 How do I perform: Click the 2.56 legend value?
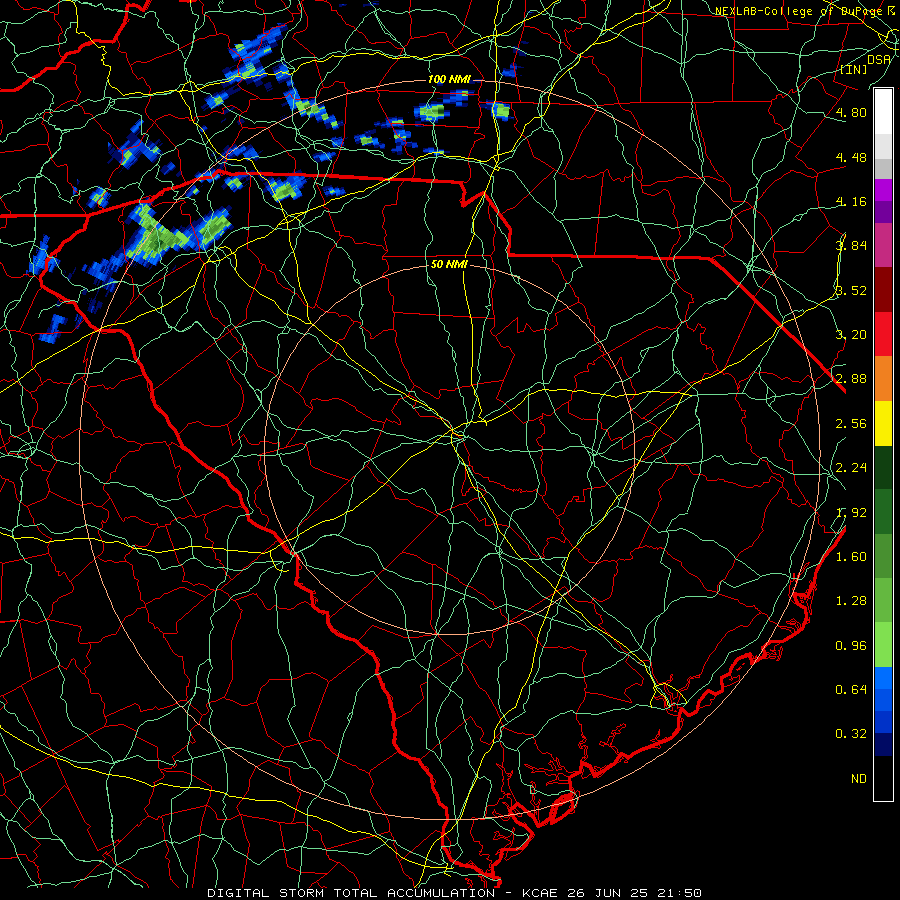click(851, 424)
